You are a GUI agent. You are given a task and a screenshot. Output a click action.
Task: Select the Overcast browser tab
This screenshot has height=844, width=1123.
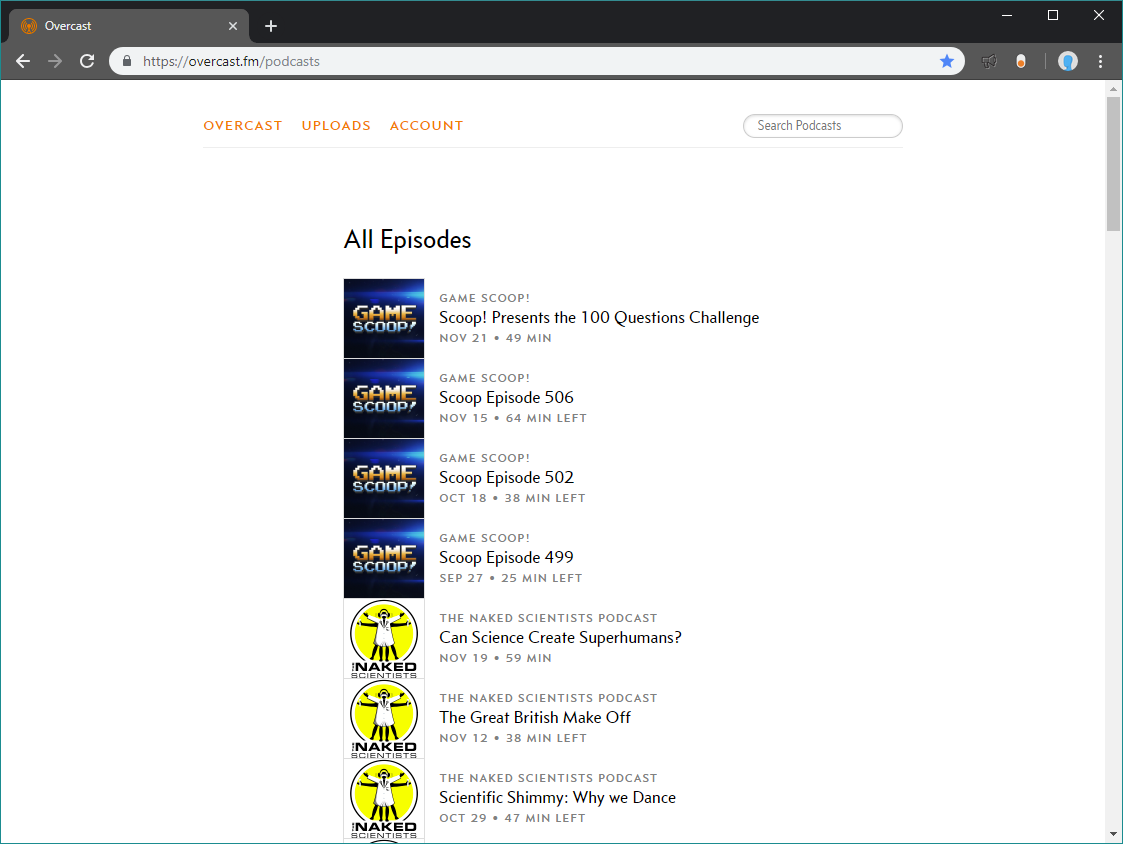(129, 27)
